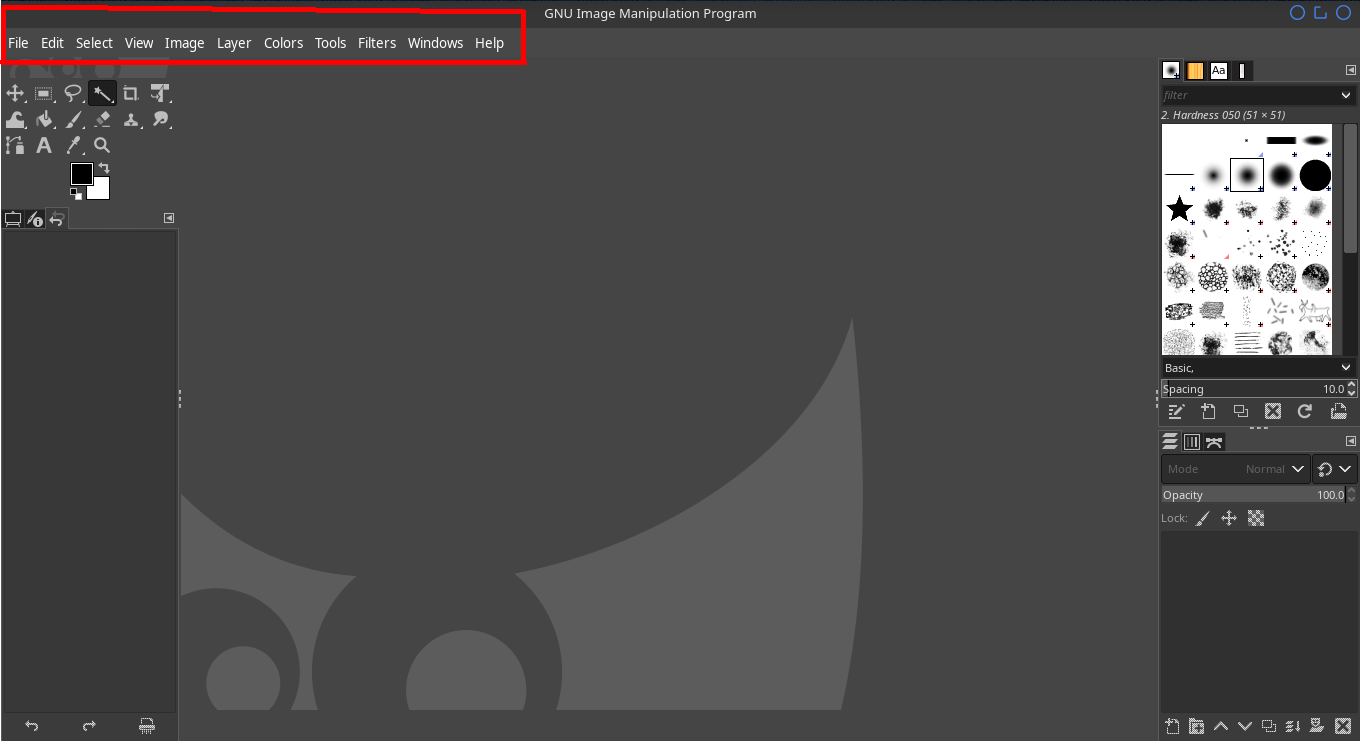Click the refresh brushes button
Viewport: 1360px width, 741px height.
click(1304, 411)
